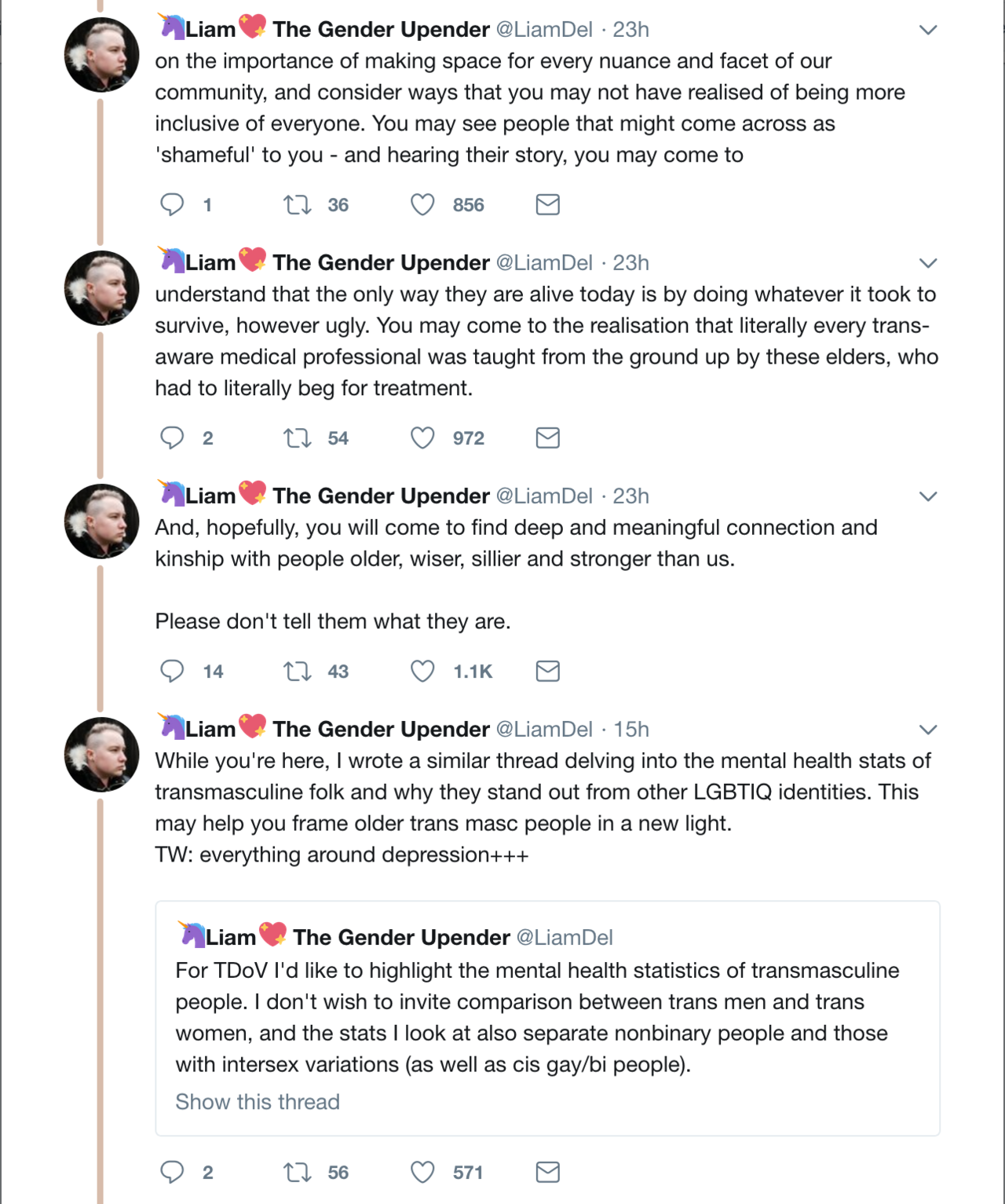Open more options chevron on first tweet

pyautogui.click(x=928, y=30)
